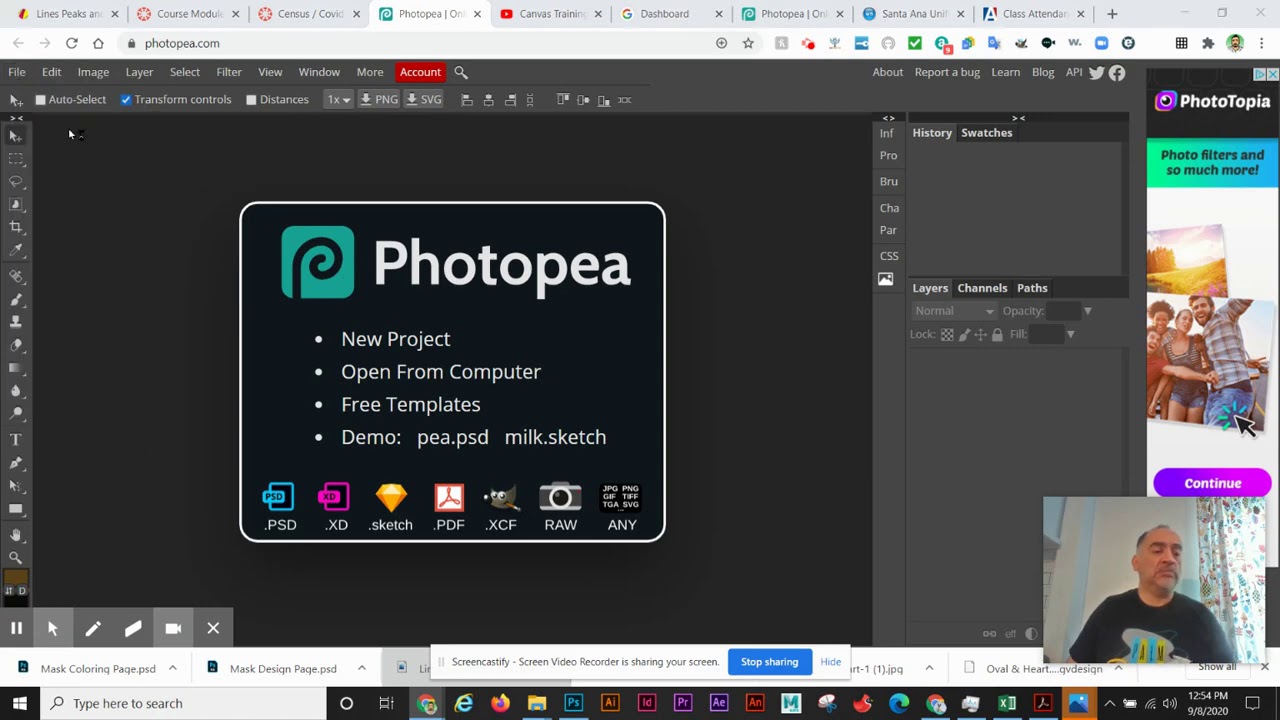
Task: Open the Layer menu
Action: (139, 72)
